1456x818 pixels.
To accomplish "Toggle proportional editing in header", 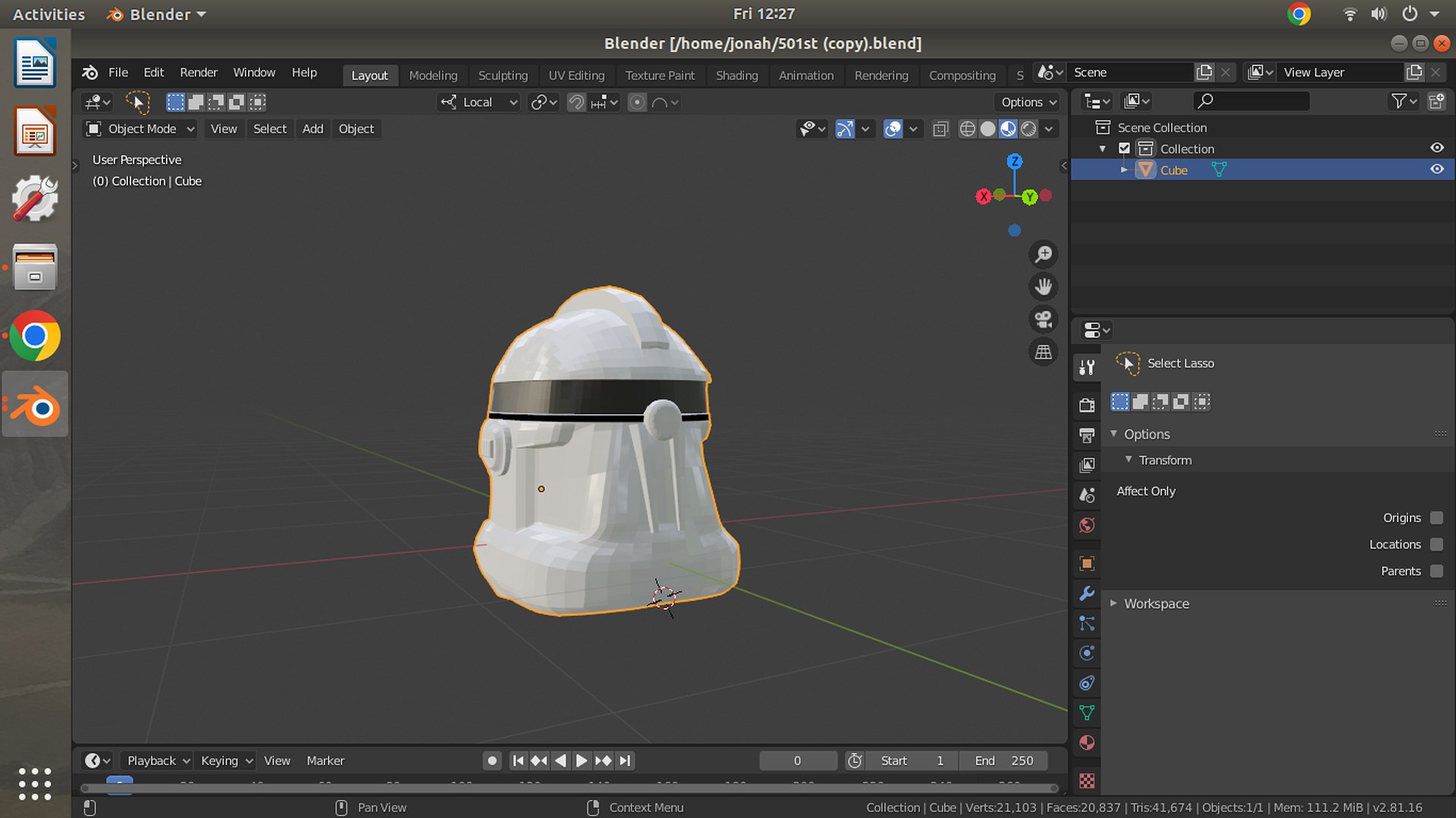I will coord(638,102).
